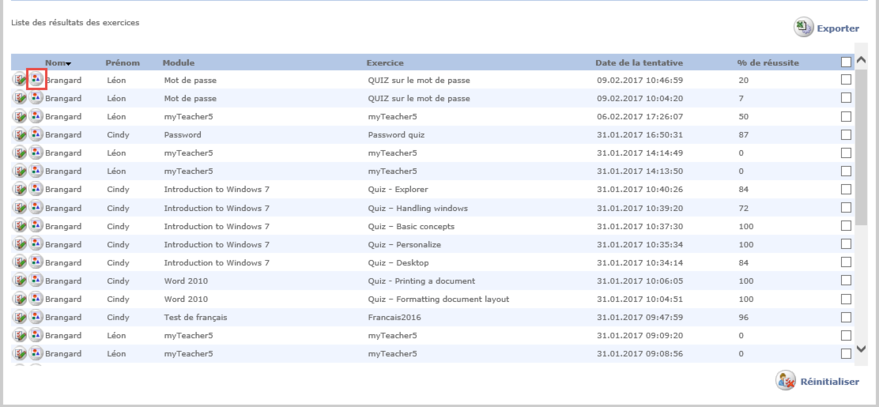Tick the select-all checkbox in the table header

tap(847, 62)
